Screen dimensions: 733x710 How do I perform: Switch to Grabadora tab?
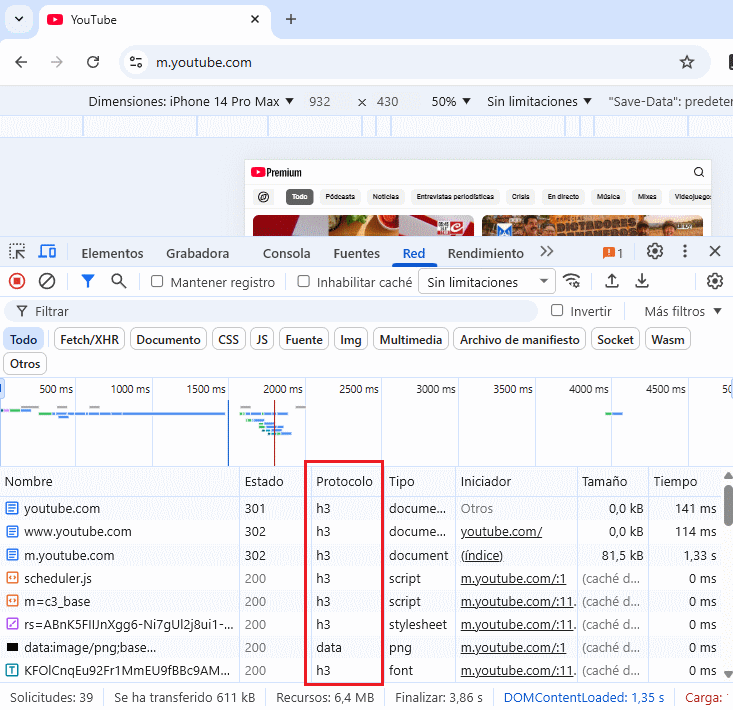click(198, 253)
